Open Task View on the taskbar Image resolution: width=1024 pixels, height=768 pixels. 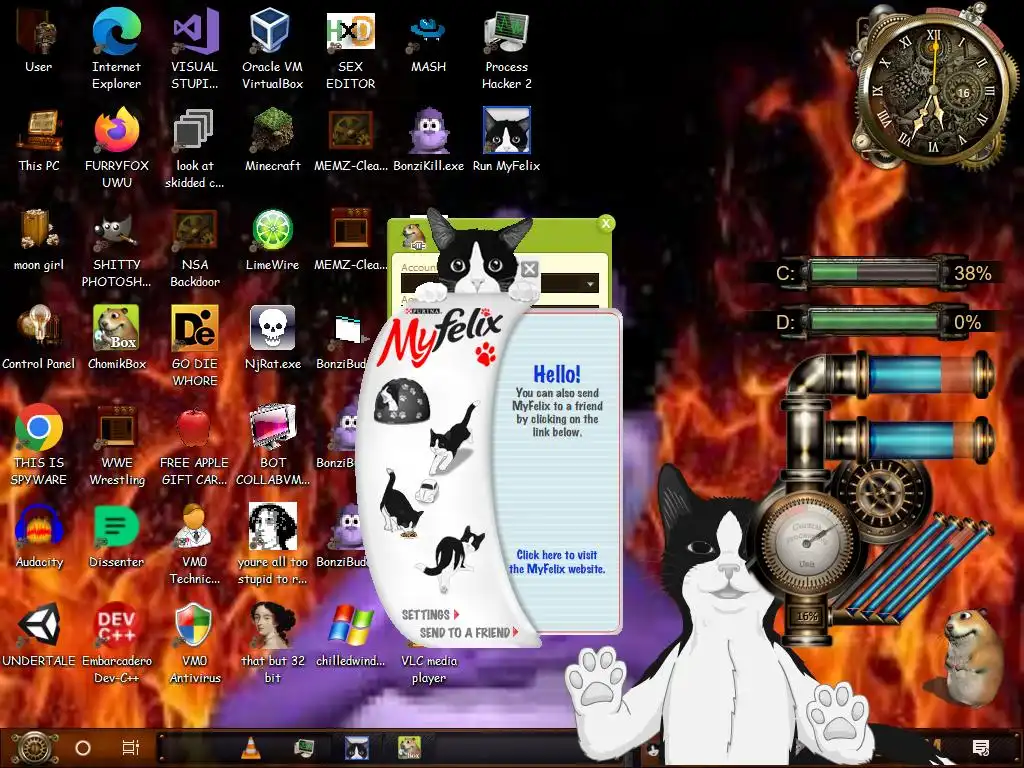[131, 748]
